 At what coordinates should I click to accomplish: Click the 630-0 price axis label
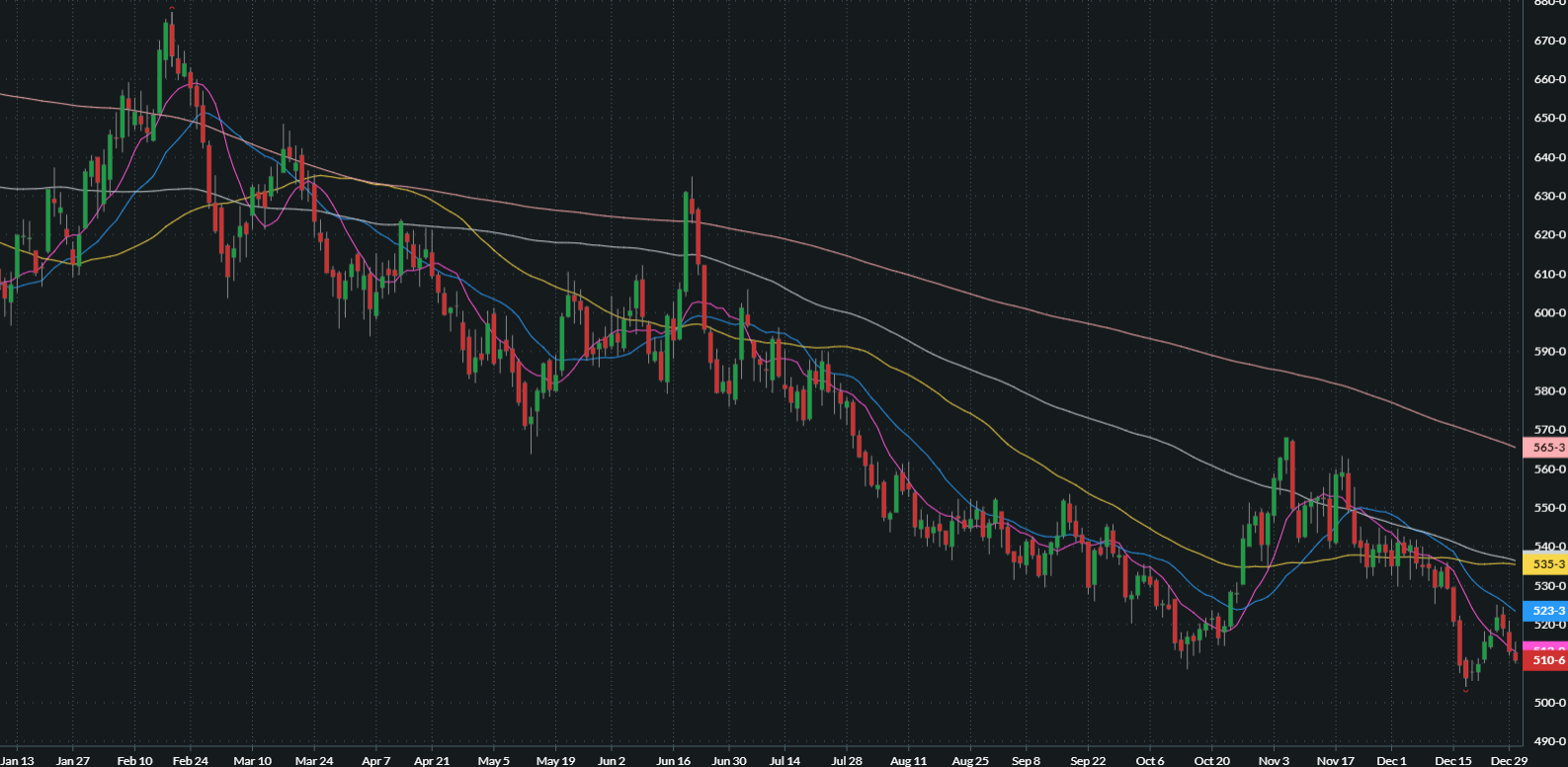coord(1549,197)
